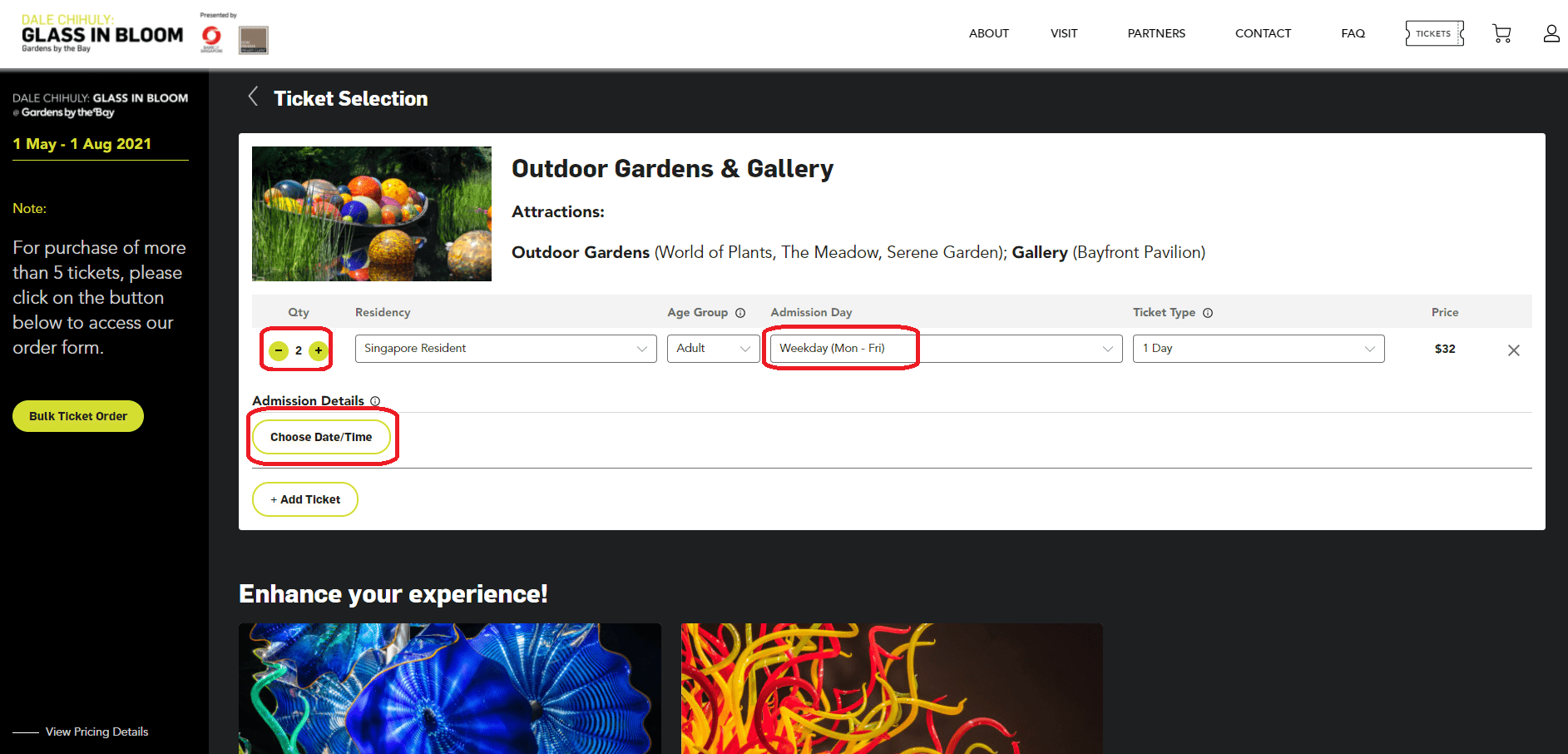The width and height of the screenshot is (1568, 754).
Task: Open the Admission Day dropdown
Action: pyautogui.click(x=946, y=349)
